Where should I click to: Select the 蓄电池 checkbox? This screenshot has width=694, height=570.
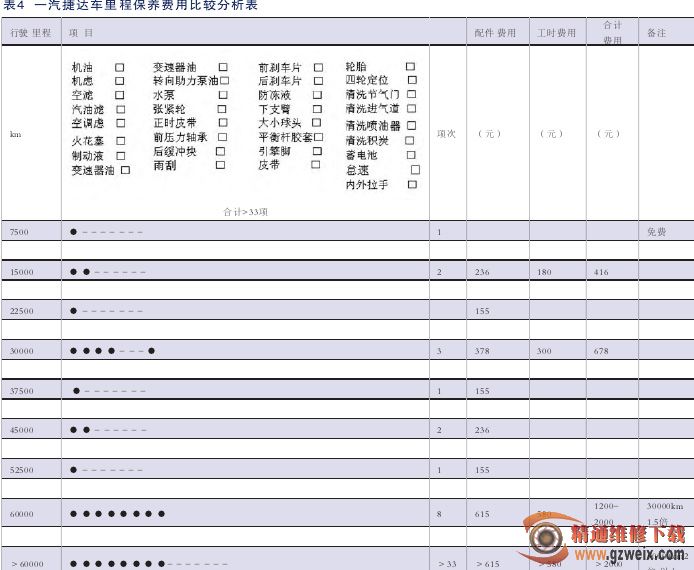[x=411, y=155]
